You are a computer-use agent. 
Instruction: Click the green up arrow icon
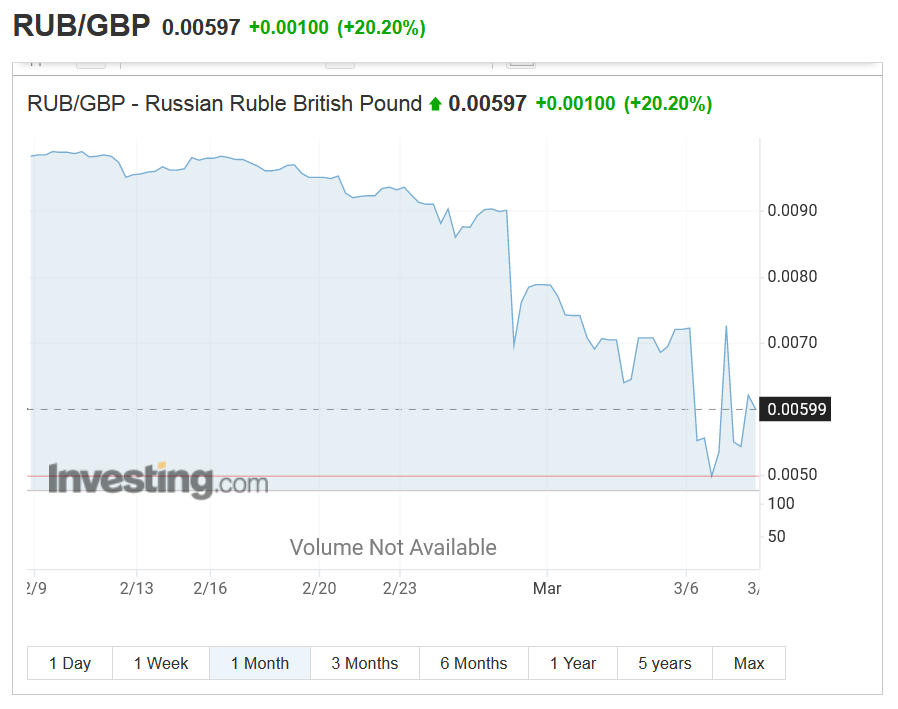click(x=435, y=104)
